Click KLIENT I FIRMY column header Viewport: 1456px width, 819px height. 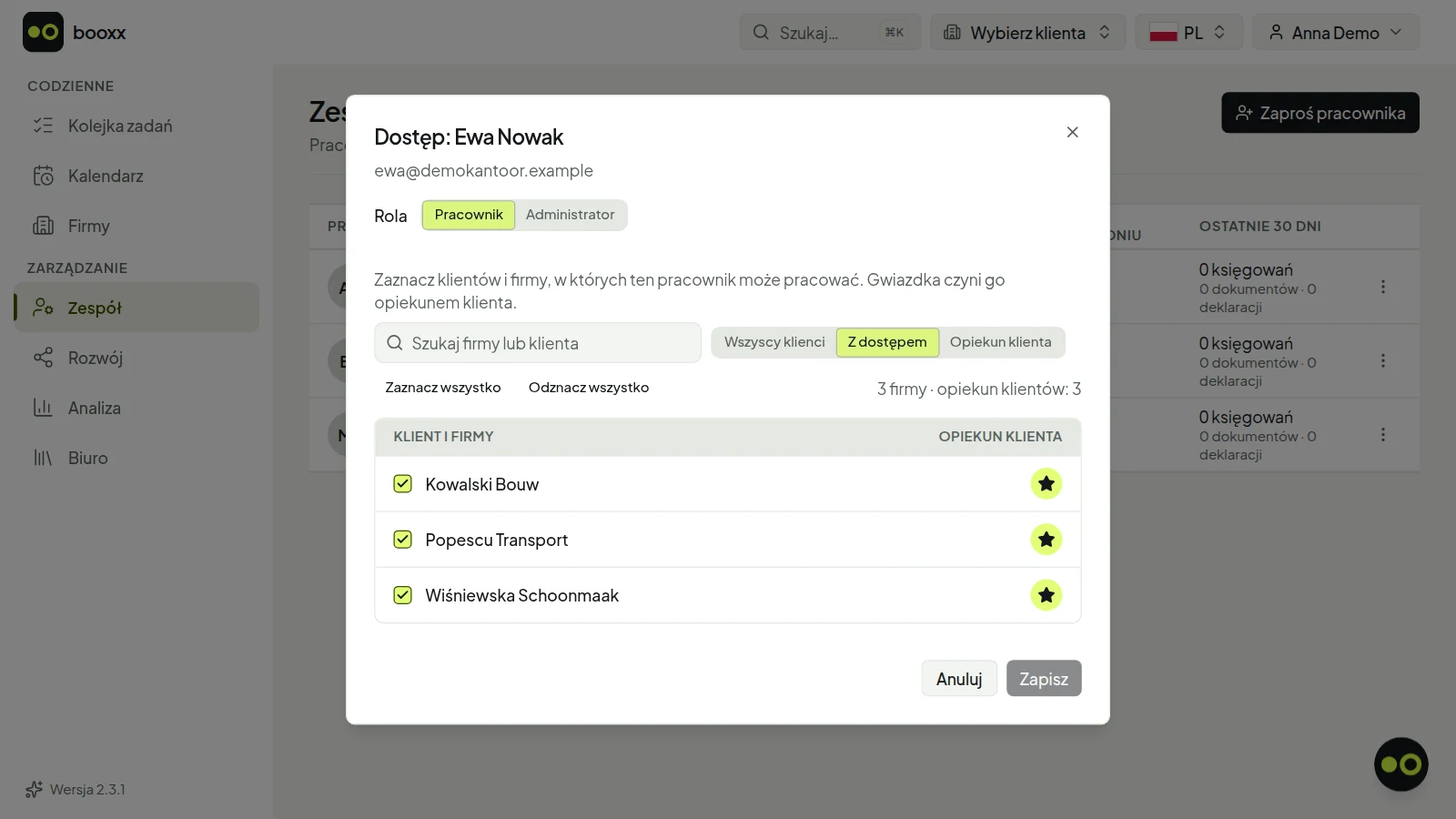click(443, 437)
